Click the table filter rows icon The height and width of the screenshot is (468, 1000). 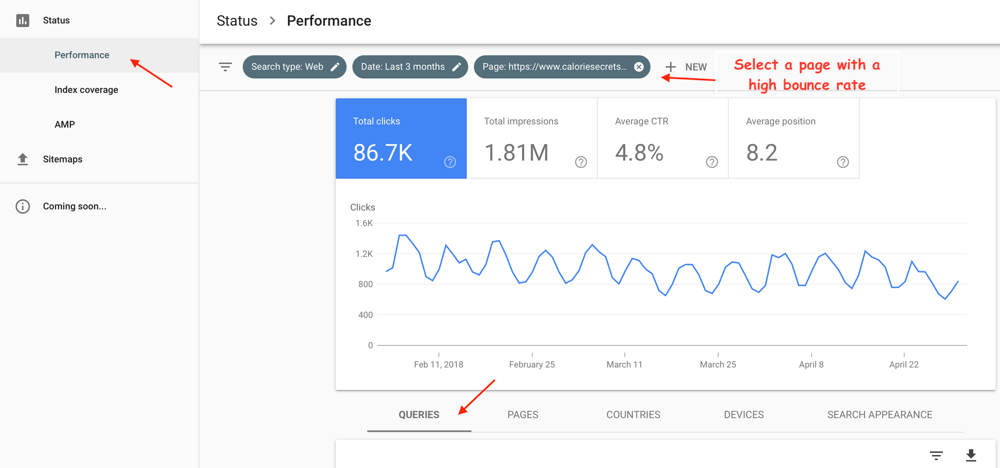(936, 455)
